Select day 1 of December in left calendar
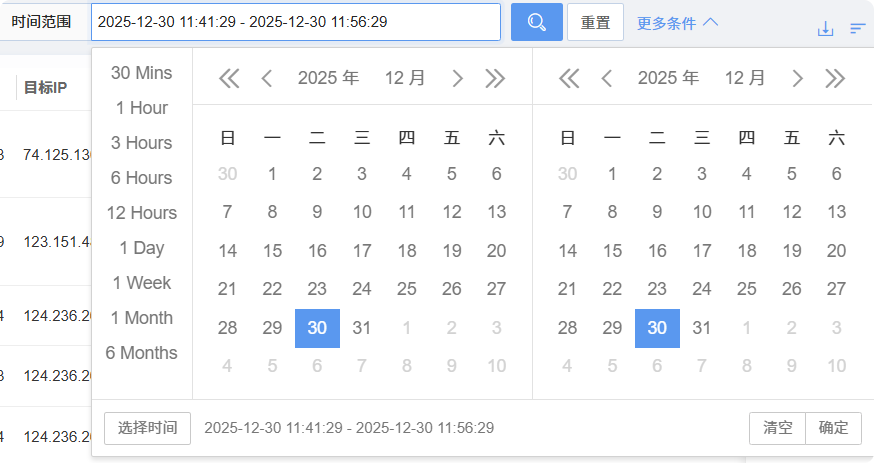874x463 pixels. coord(272,174)
